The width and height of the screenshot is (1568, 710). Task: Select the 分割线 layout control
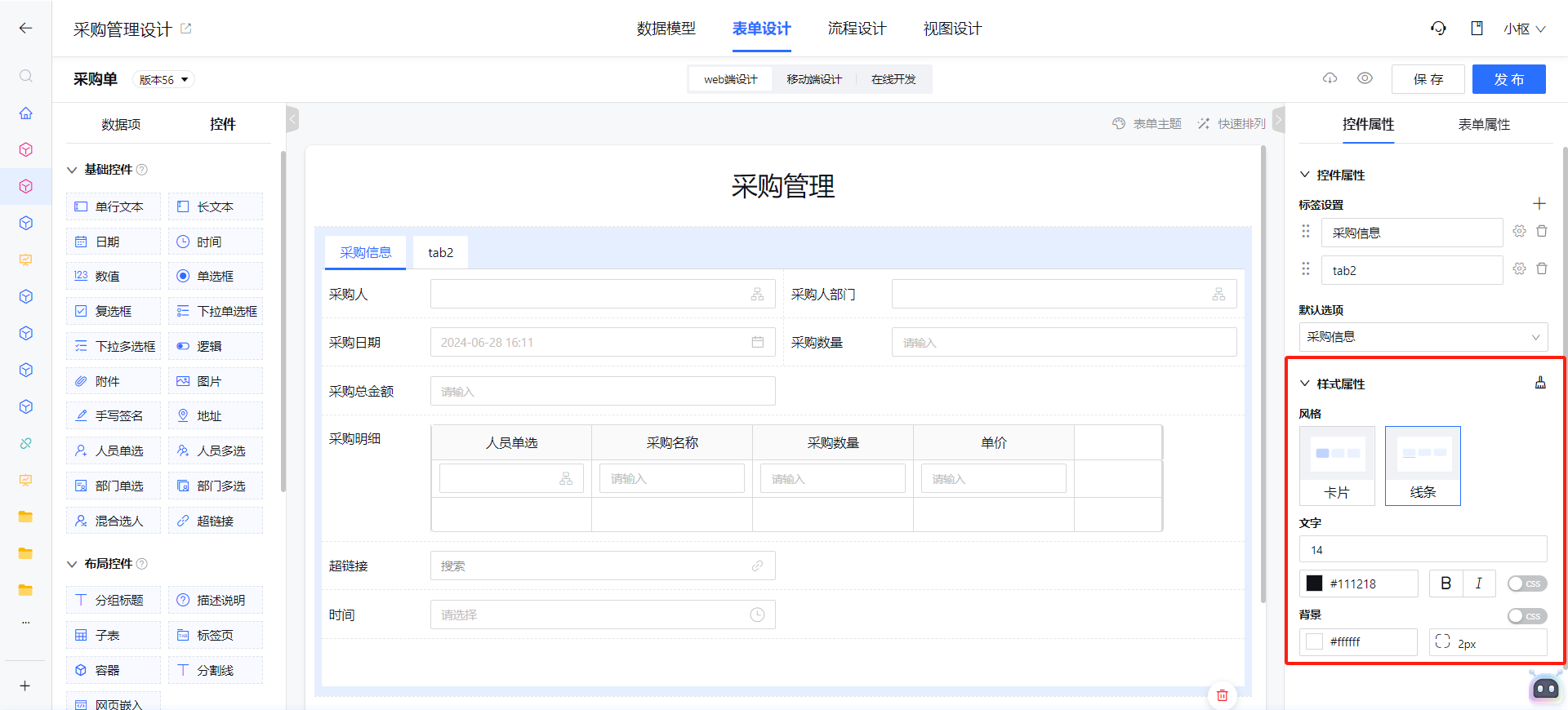tap(216, 670)
